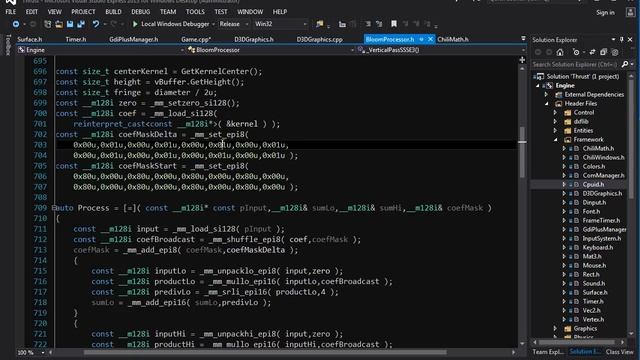This screenshot has height=360, width=640.
Task: Click the Sign in link
Action: point(605,12)
